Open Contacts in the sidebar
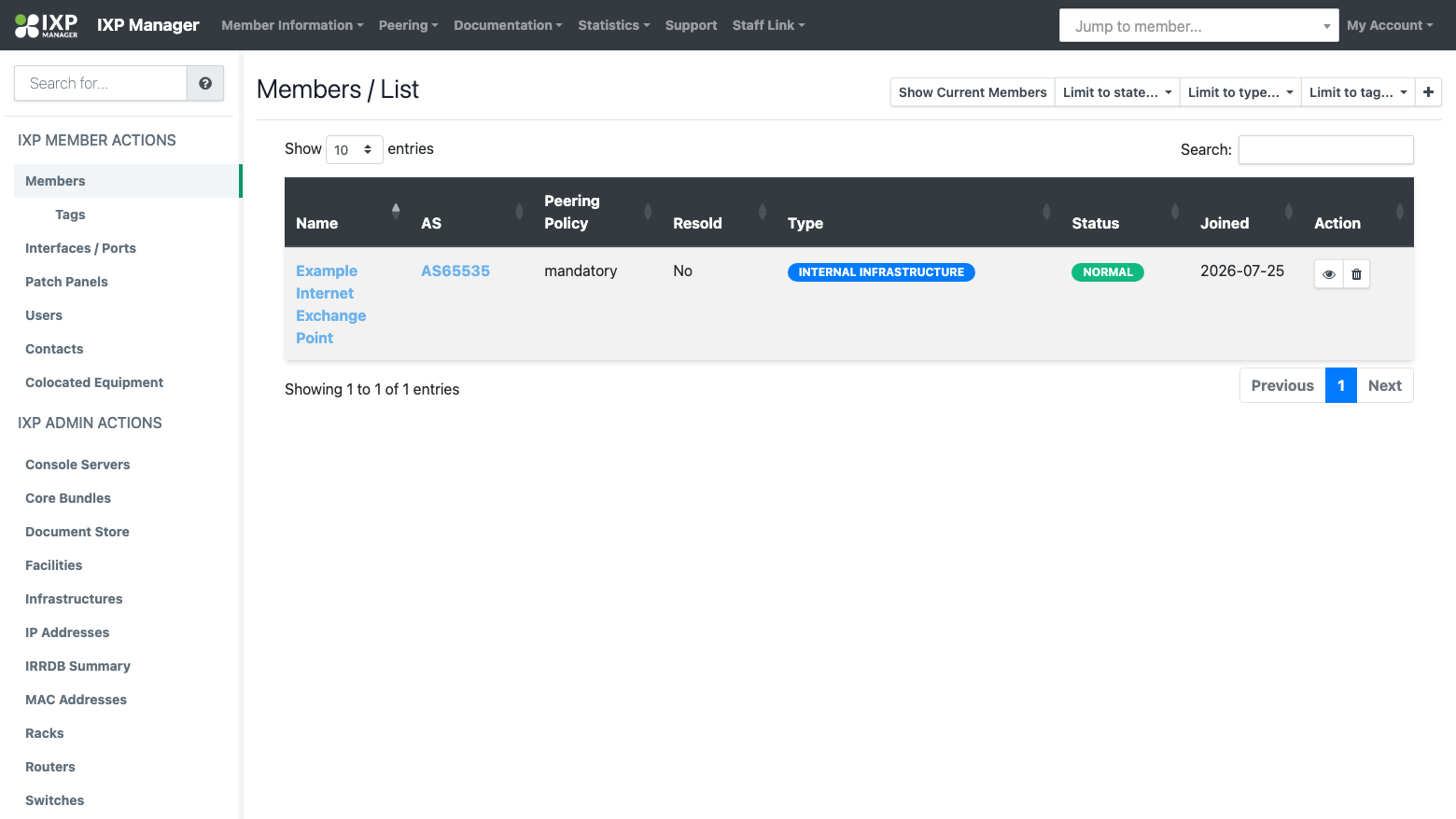Viewport: 1456px width, 819px height. tap(54, 349)
